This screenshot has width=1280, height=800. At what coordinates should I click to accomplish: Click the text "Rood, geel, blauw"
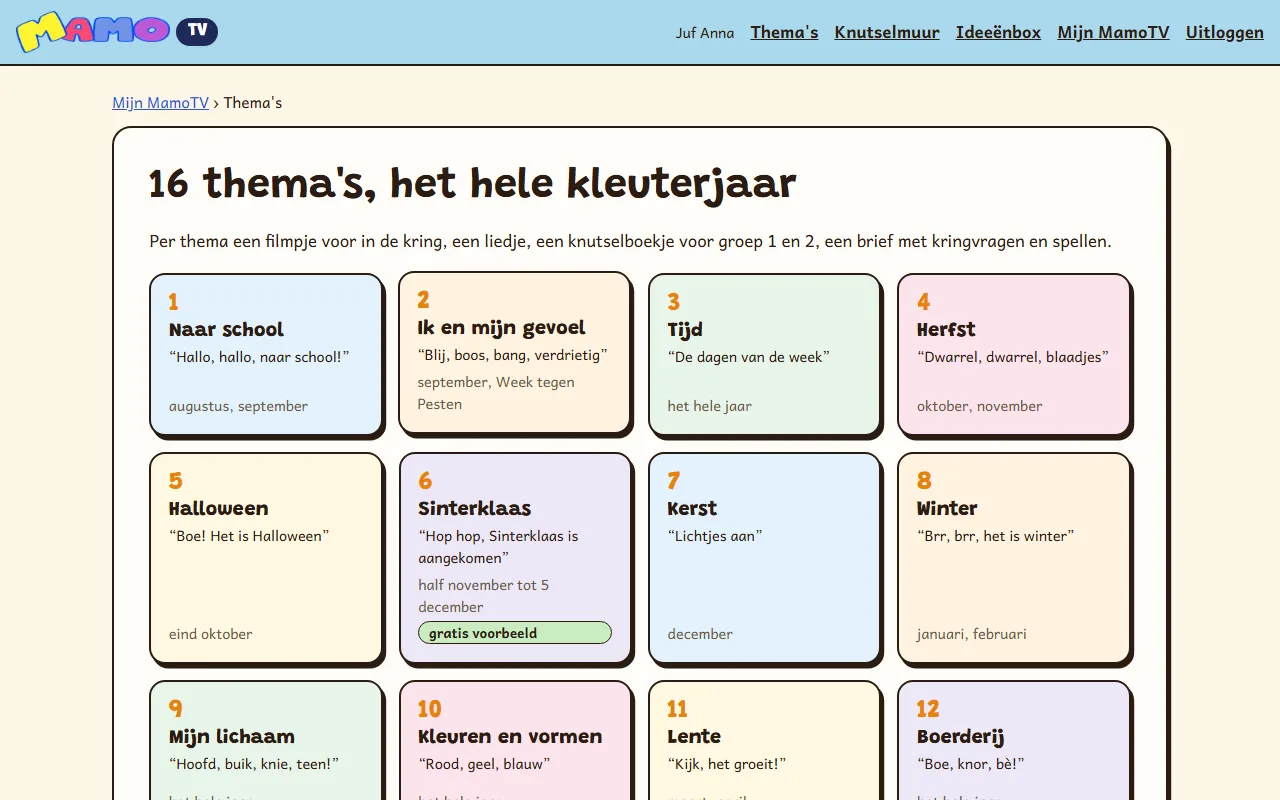(484, 764)
